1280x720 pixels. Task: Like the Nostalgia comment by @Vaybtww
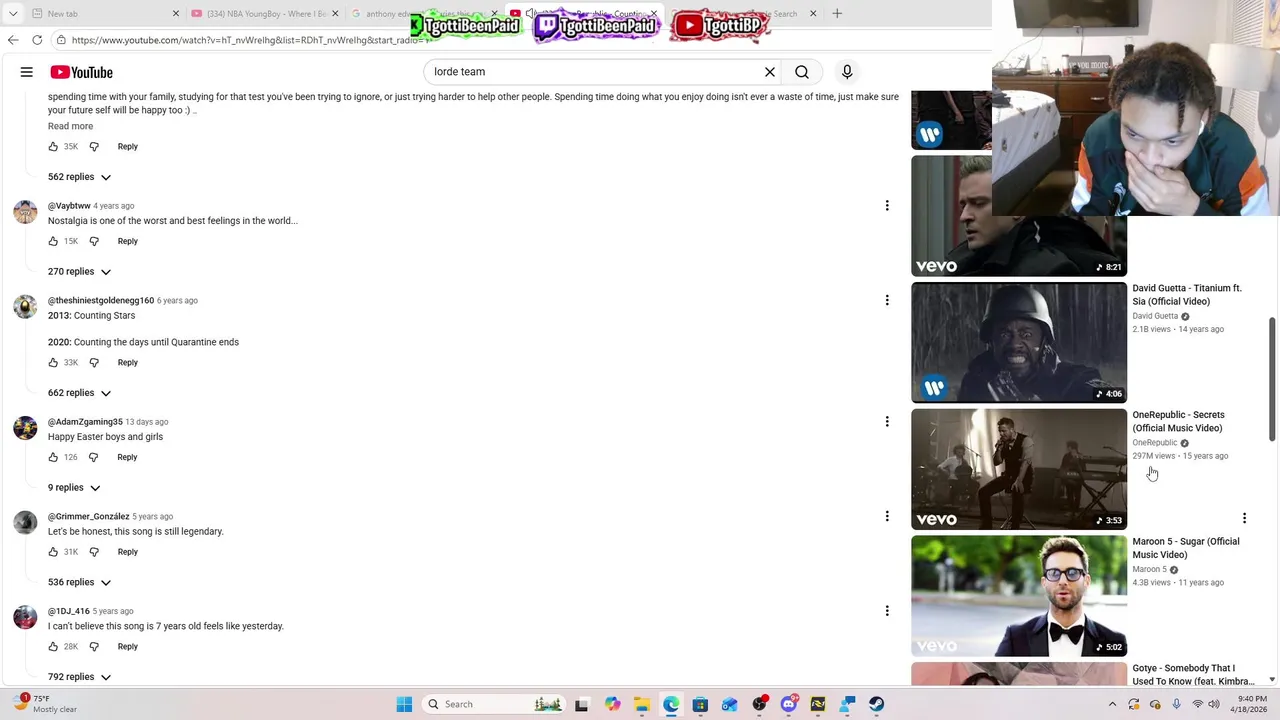coord(53,241)
